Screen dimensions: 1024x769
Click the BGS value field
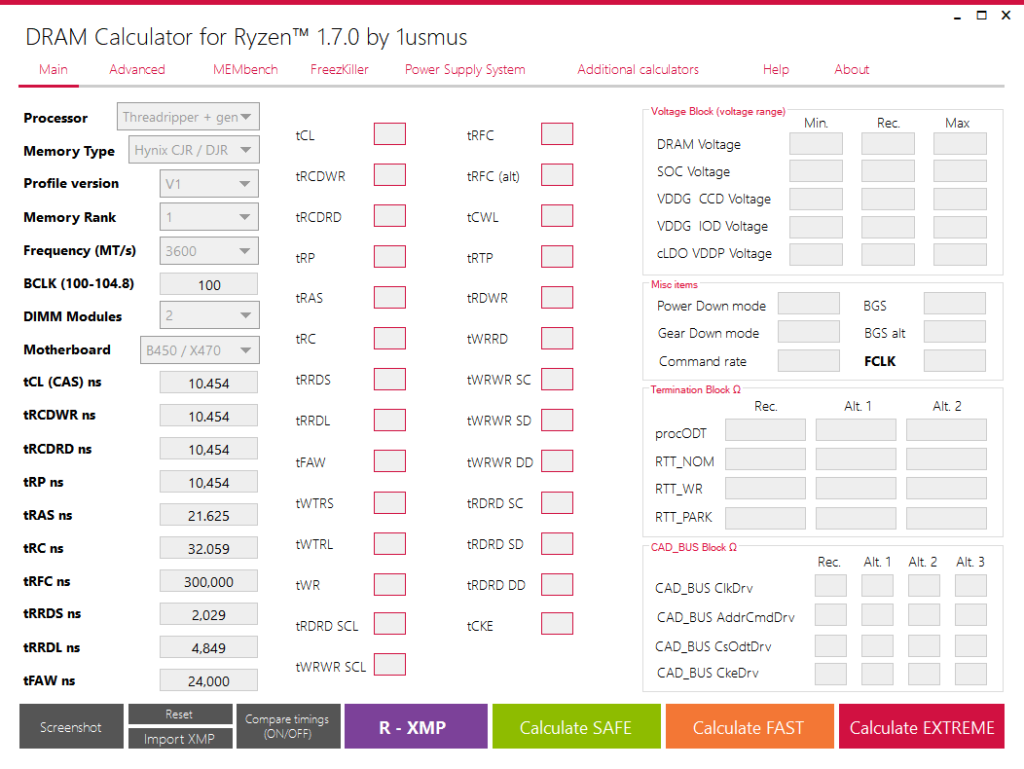(x=955, y=304)
